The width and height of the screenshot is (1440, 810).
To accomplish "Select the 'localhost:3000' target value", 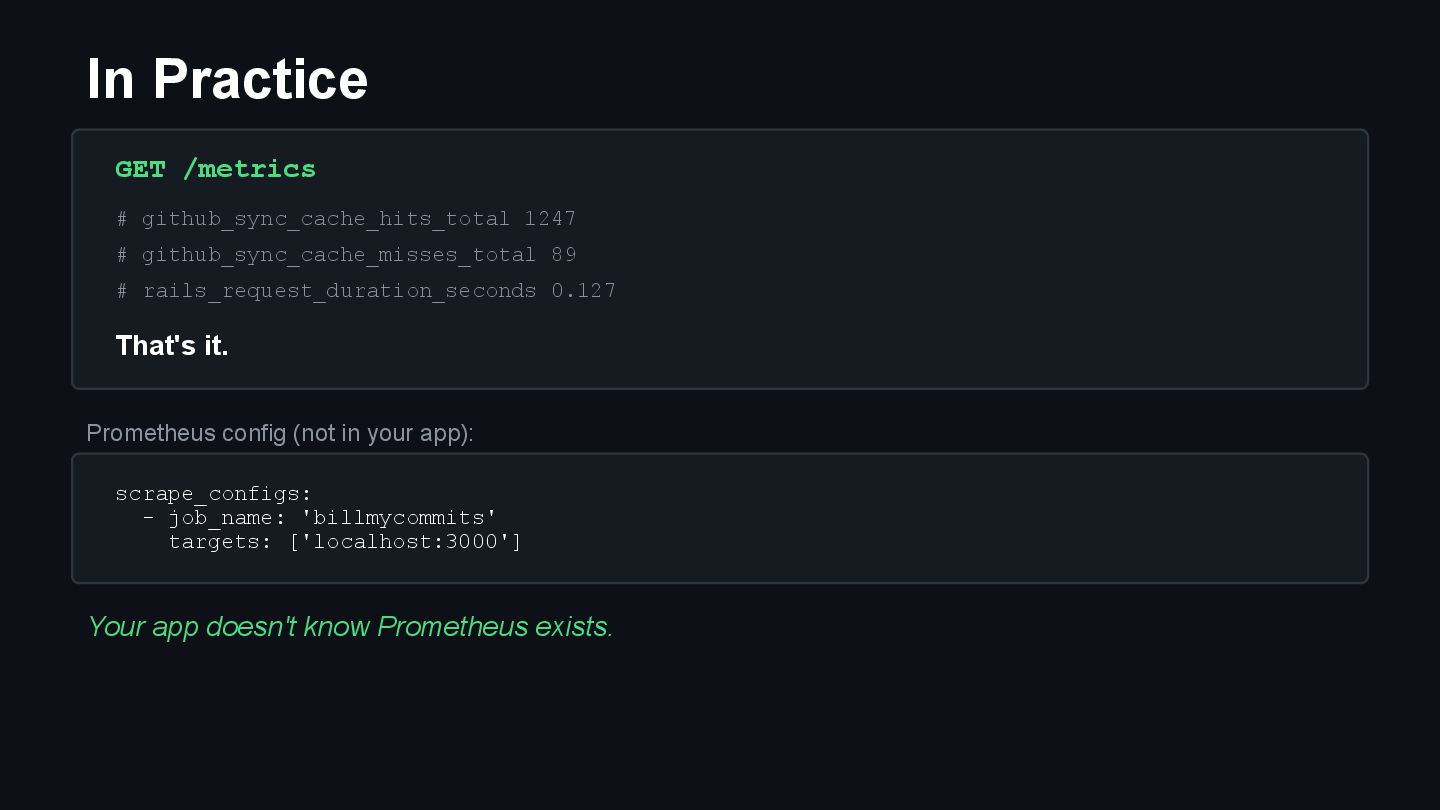I will [x=405, y=542].
